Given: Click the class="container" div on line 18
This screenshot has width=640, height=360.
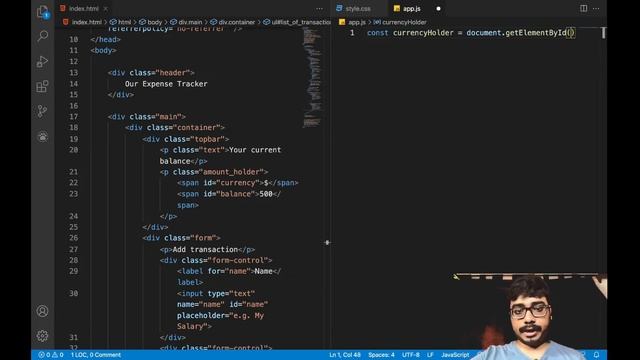Looking at the screenshot, I should (x=175, y=128).
